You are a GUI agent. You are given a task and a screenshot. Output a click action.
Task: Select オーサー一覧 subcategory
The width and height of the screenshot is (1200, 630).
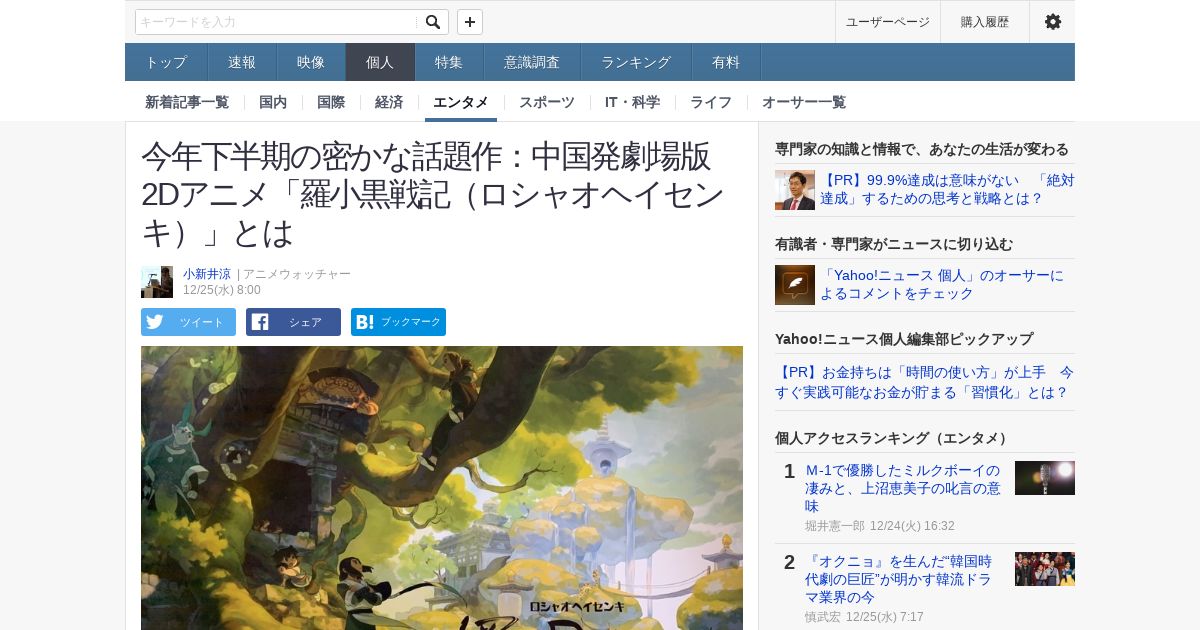coord(804,102)
